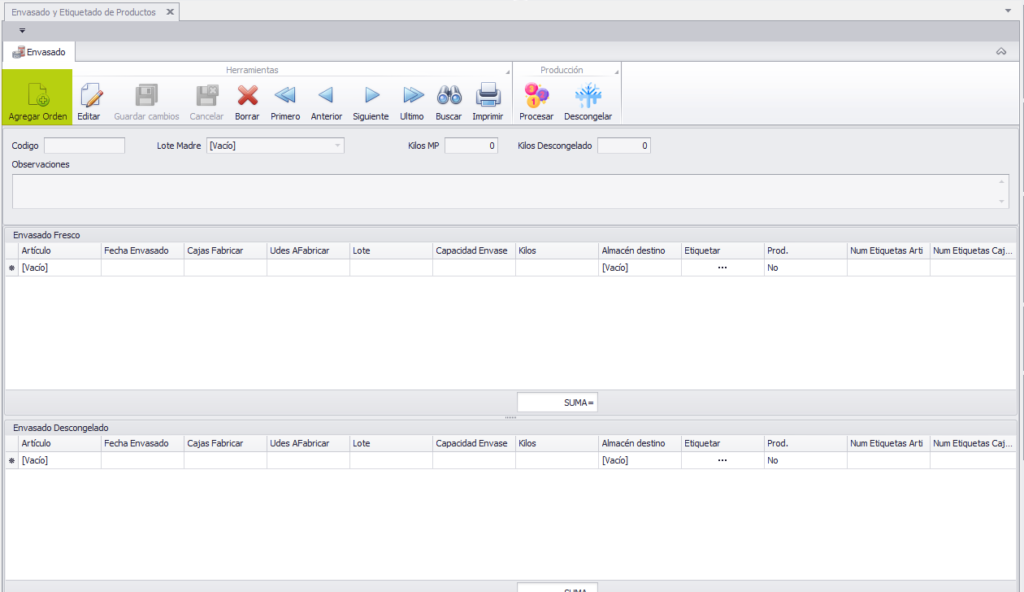1024x592 pixels.
Task: Click the Imprimir printer icon
Action: [488, 96]
